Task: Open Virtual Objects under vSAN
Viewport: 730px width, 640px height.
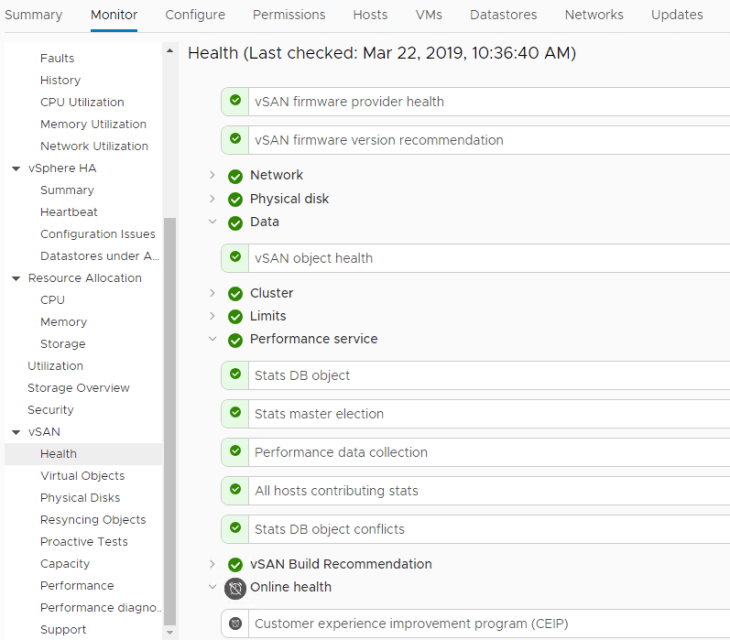Action: (82, 476)
